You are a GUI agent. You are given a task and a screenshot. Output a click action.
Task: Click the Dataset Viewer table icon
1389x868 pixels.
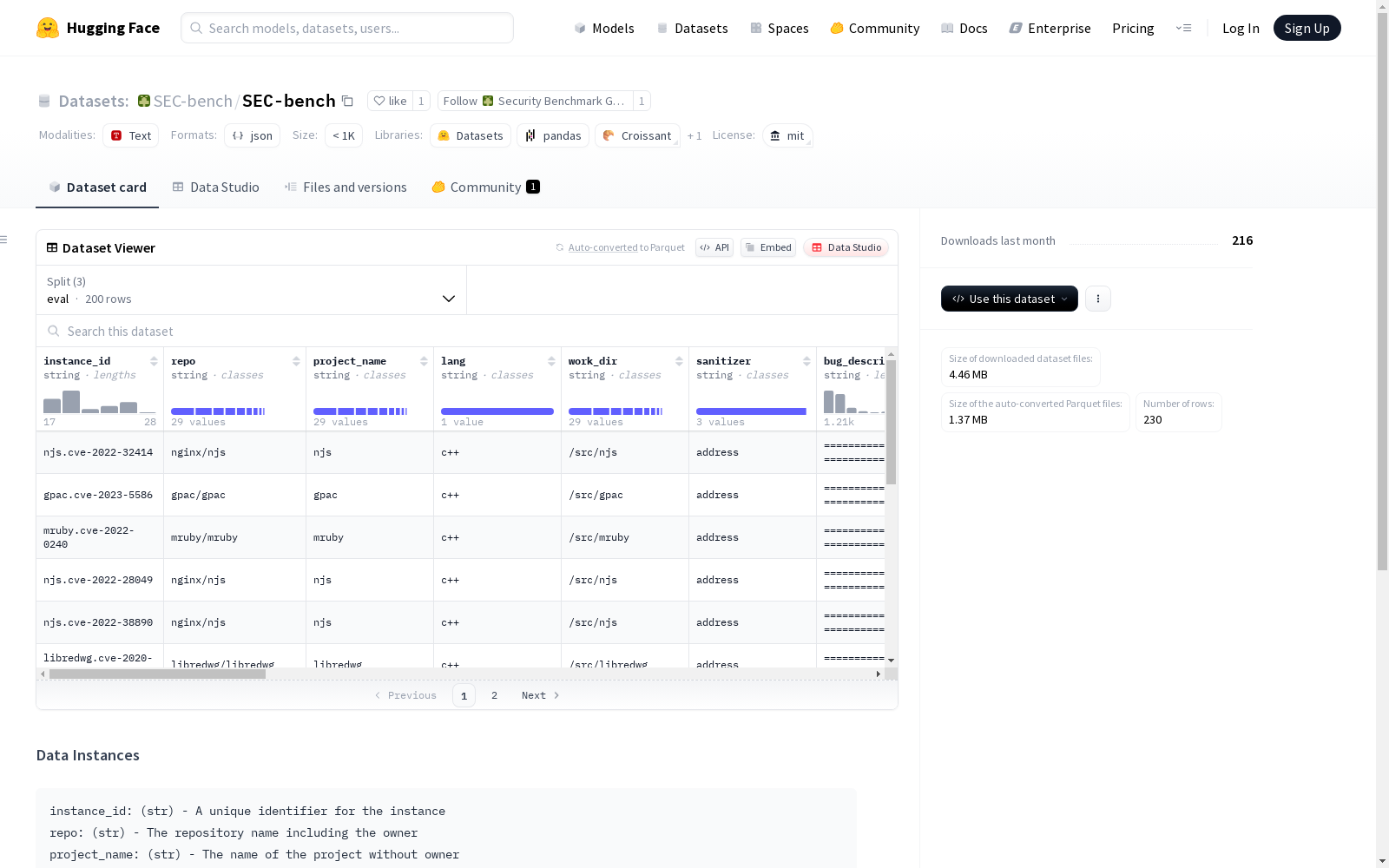[52, 247]
